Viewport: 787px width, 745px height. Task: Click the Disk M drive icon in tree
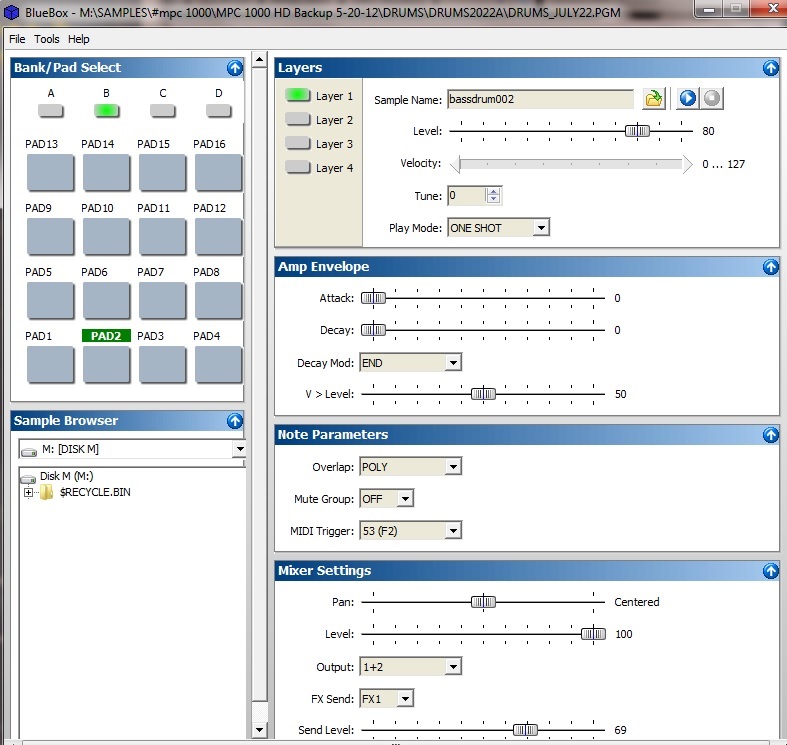(x=28, y=477)
